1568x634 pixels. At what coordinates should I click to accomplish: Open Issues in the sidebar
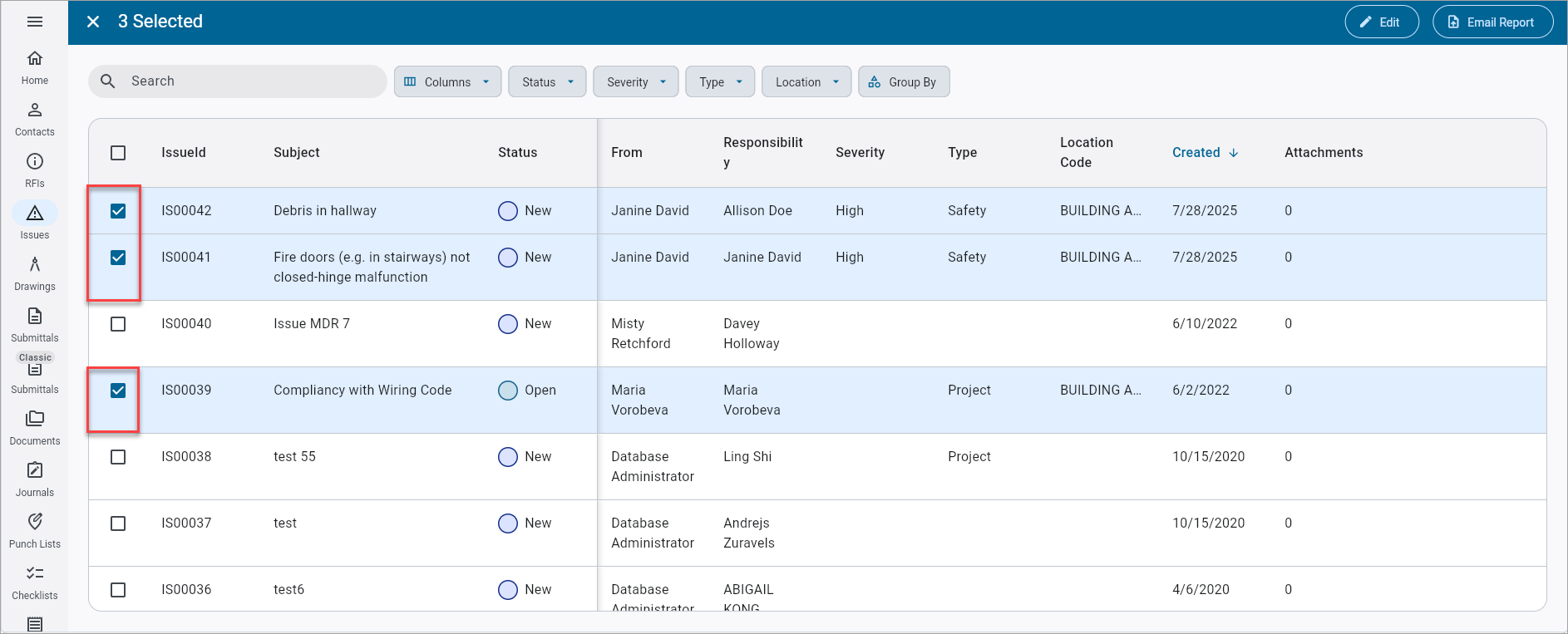click(35, 223)
